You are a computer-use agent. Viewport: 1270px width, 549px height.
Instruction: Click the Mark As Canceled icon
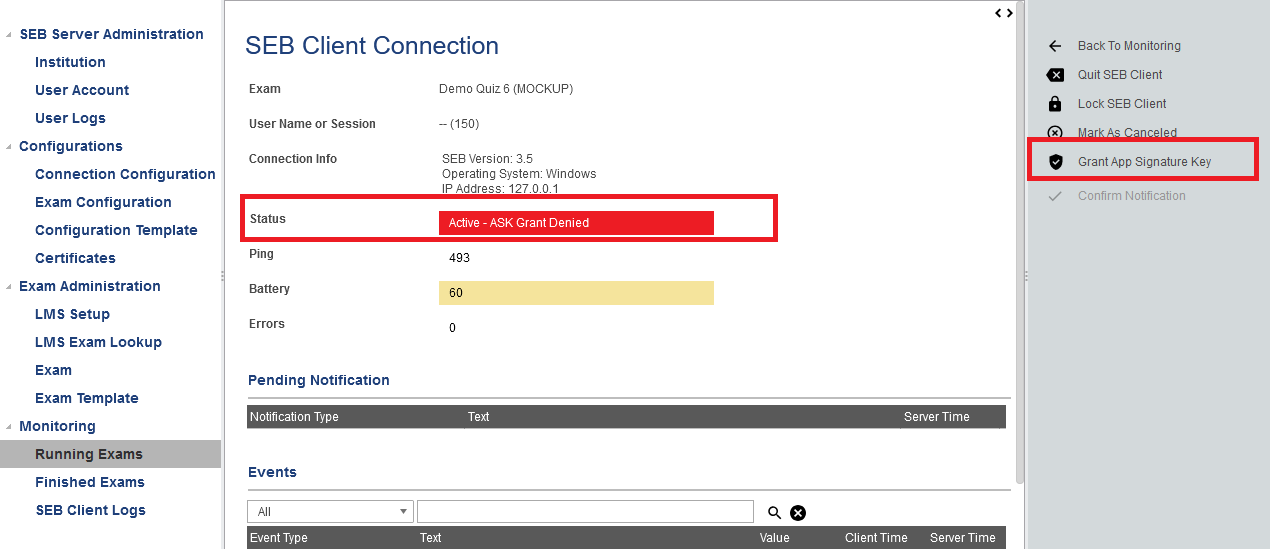tap(1054, 133)
